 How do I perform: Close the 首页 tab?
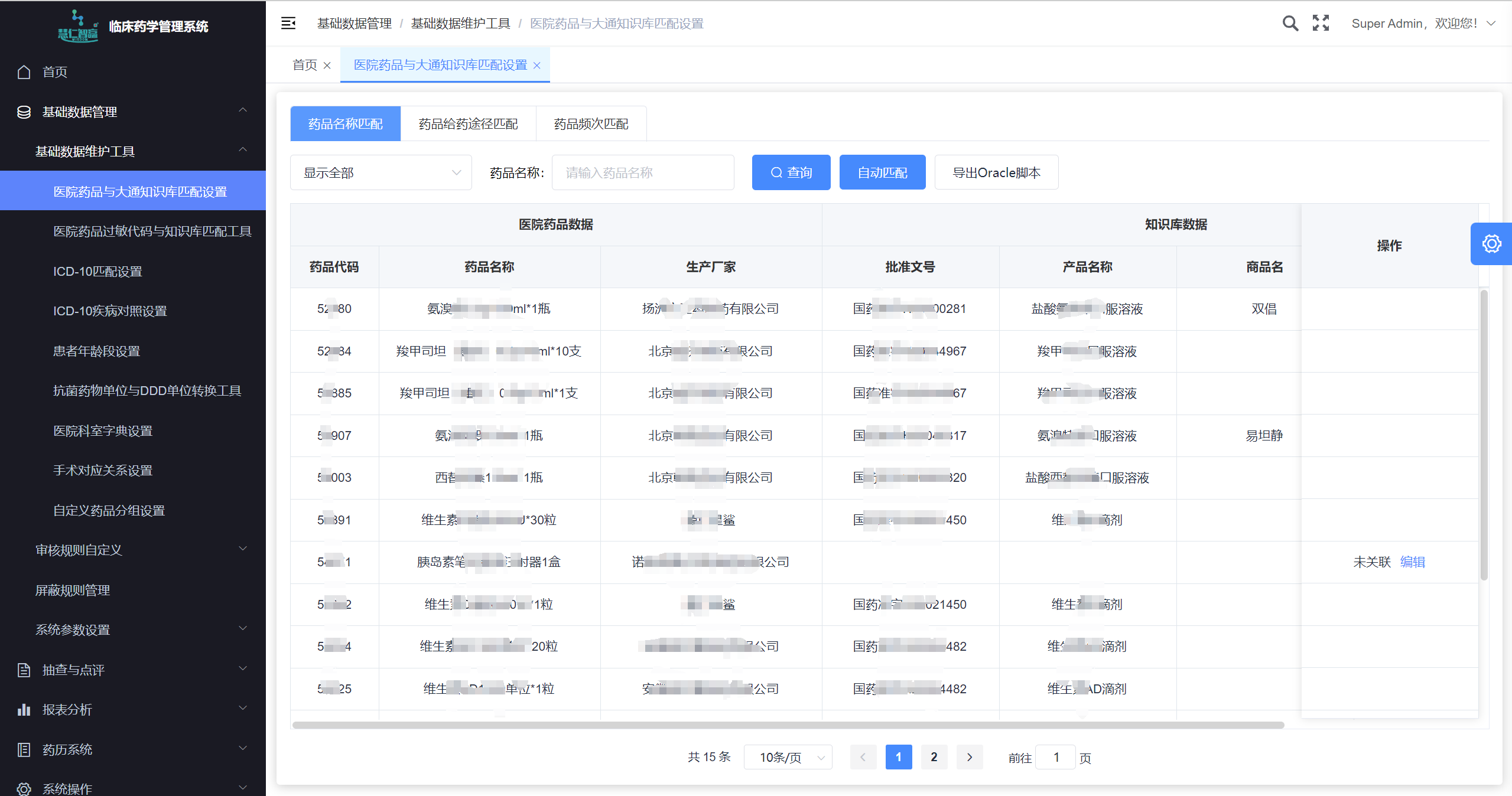(x=327, y=66)
